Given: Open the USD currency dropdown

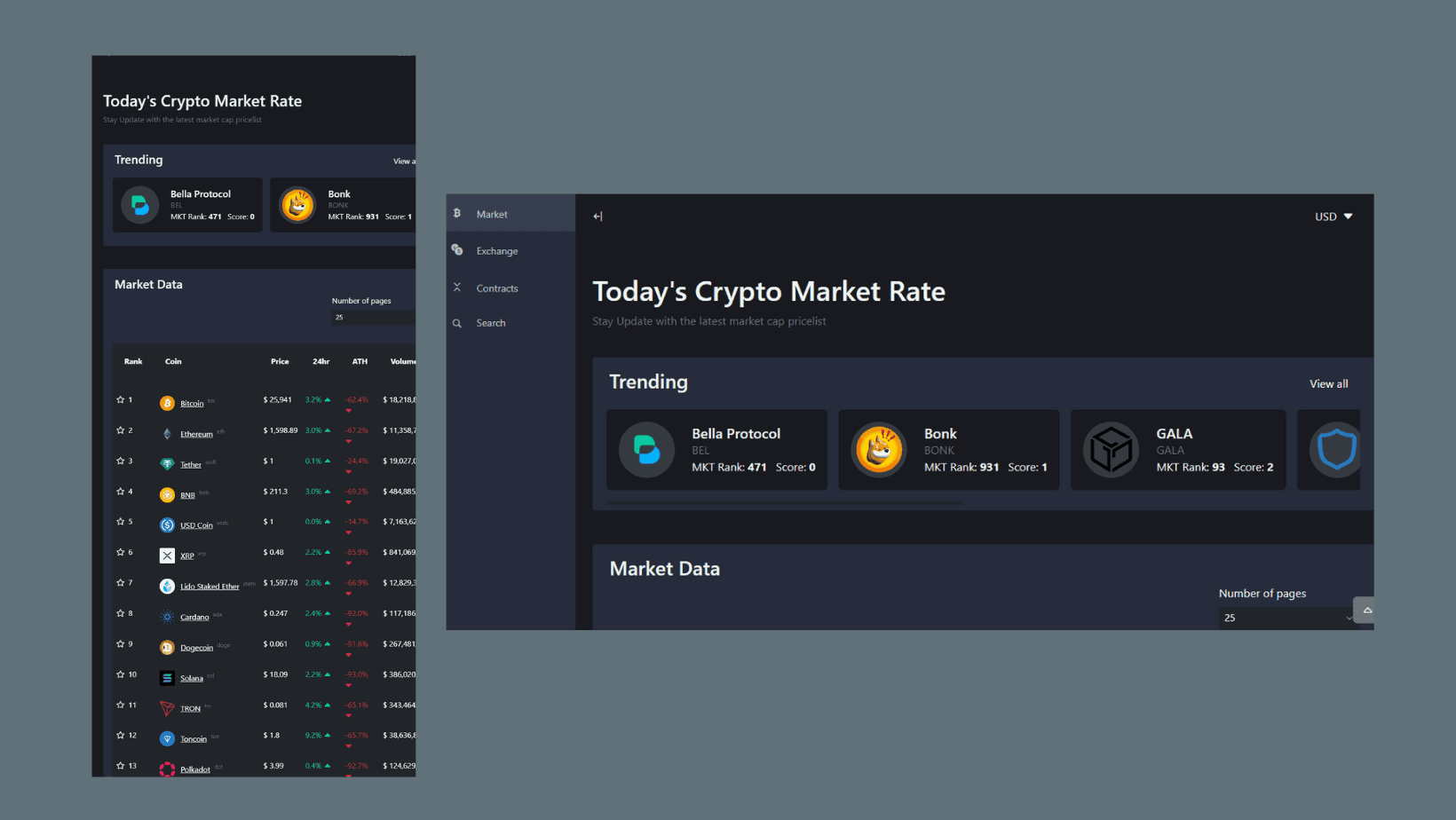Looking at the screenshot, I should [1333, 217].
